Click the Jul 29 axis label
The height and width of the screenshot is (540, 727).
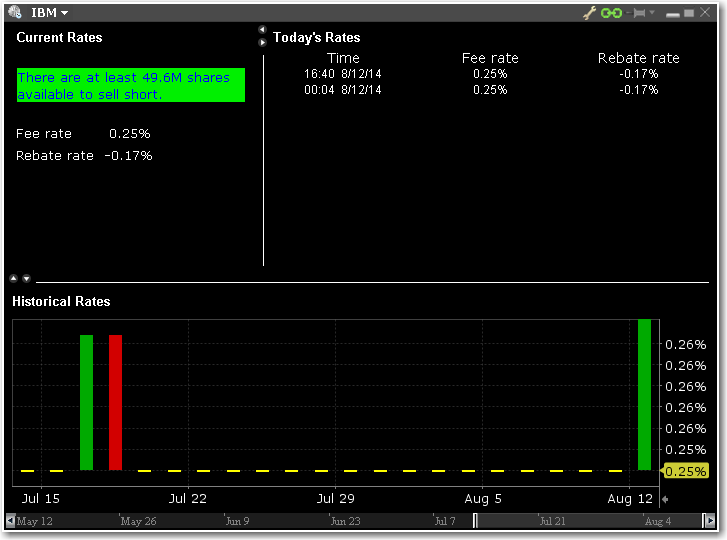pos(336,499)
